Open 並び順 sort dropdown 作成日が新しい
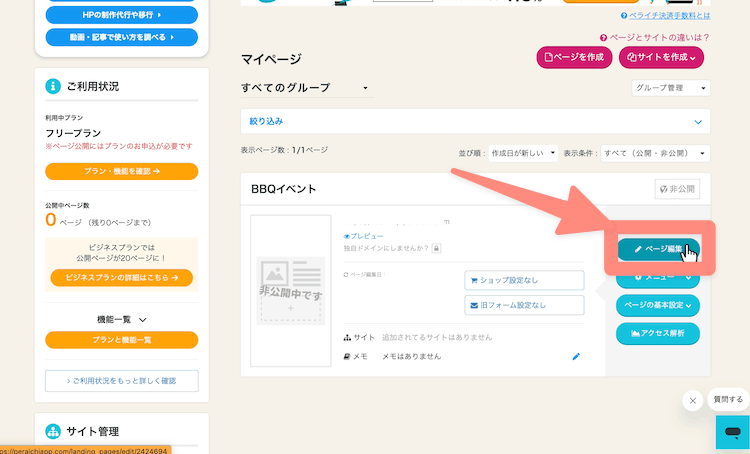This screenshot has width=750, height=454. [523, 153]
